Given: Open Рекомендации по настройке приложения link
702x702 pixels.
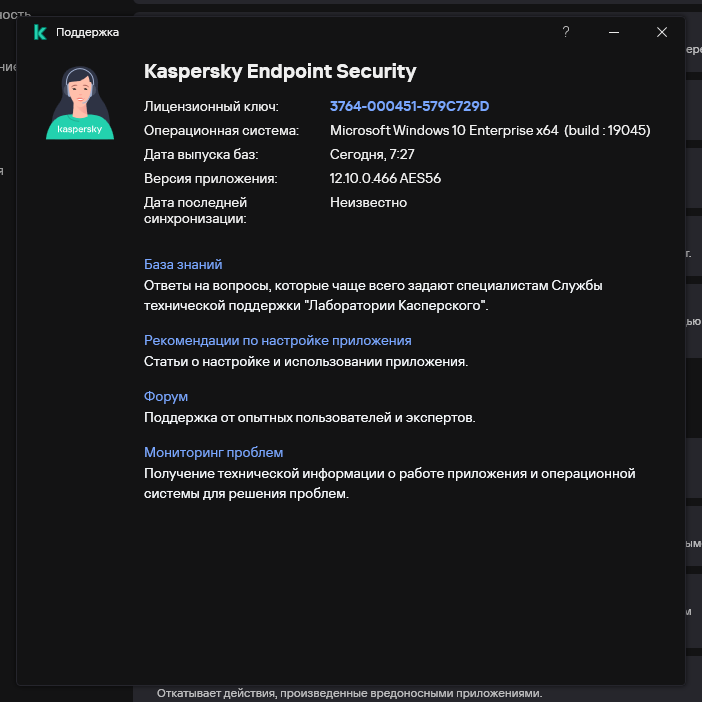Looking at the screenshot, I should 278,340.
